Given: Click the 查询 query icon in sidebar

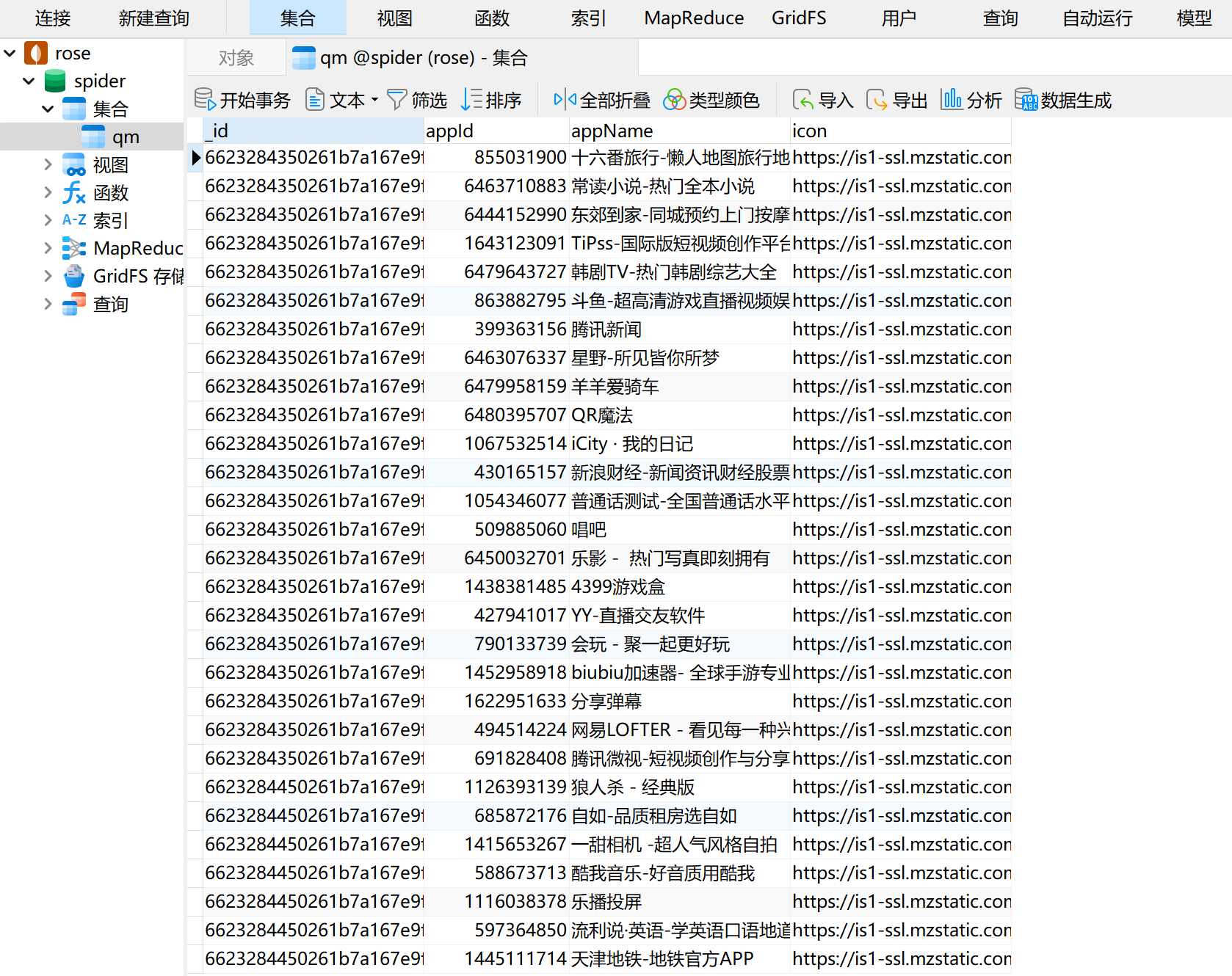Looking at the screenshot, I should point(74,304).
